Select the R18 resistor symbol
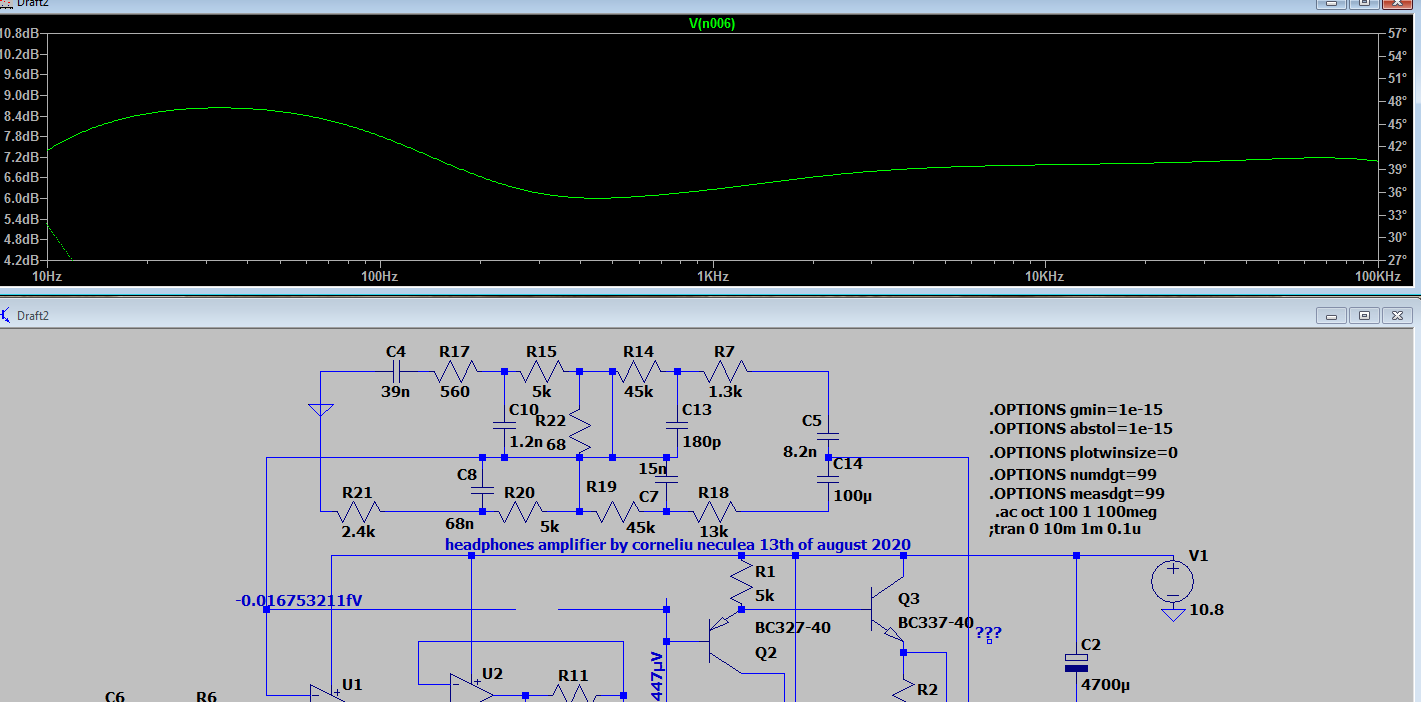 point(715,512)
